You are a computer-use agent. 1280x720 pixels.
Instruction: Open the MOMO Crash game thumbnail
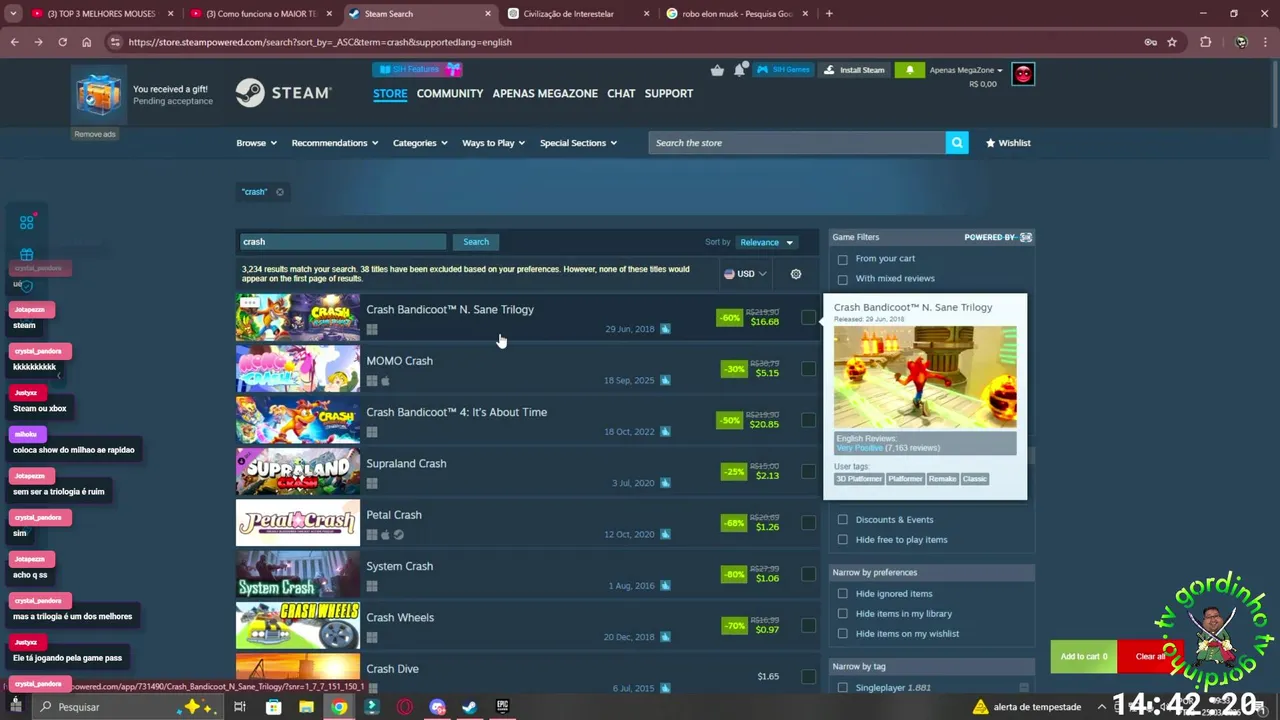pyautogui.click(x=298, y=369)
